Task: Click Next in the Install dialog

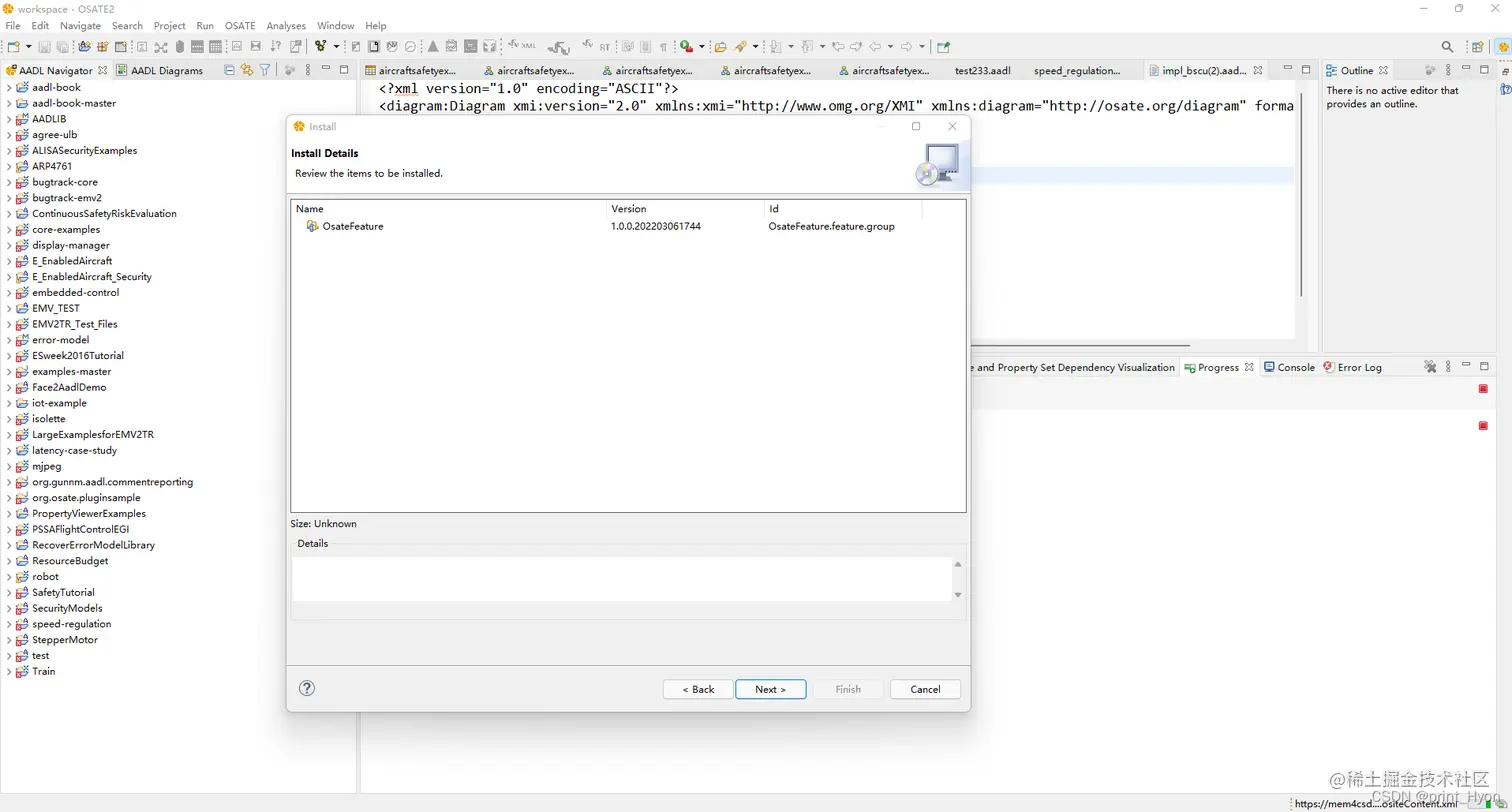Action: pos(770,689)
